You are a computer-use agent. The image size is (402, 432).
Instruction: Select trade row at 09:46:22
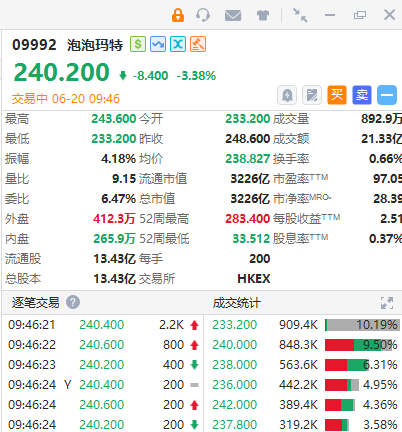click(103, 345)
